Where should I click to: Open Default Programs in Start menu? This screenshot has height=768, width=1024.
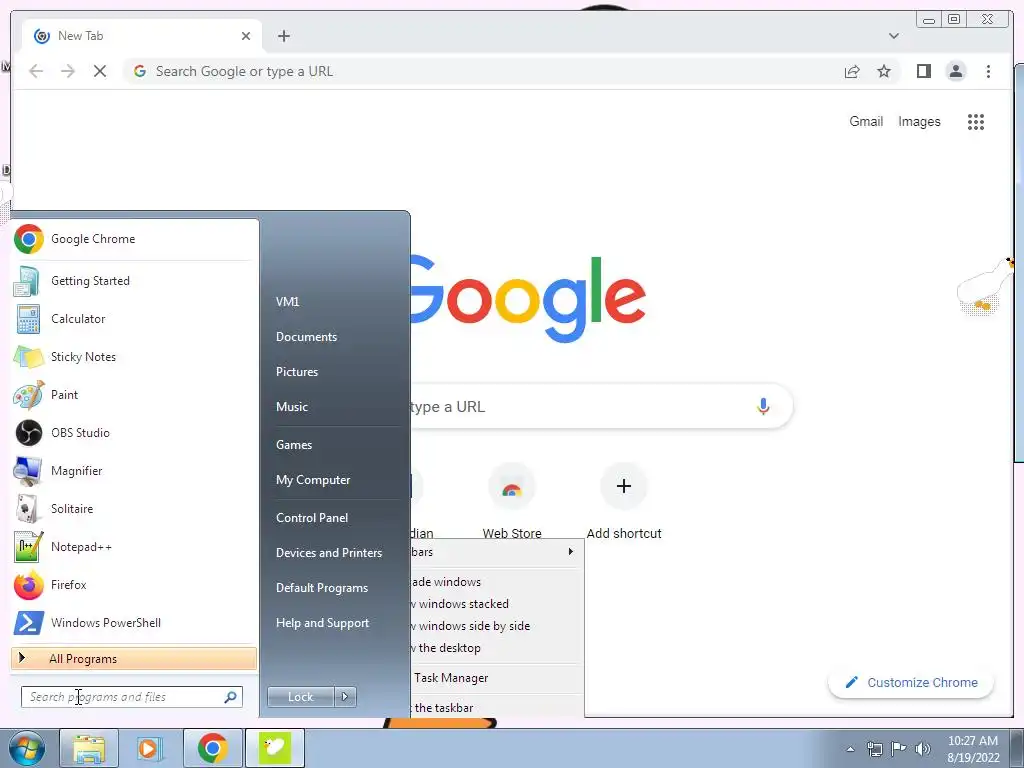tap(322, 588)
